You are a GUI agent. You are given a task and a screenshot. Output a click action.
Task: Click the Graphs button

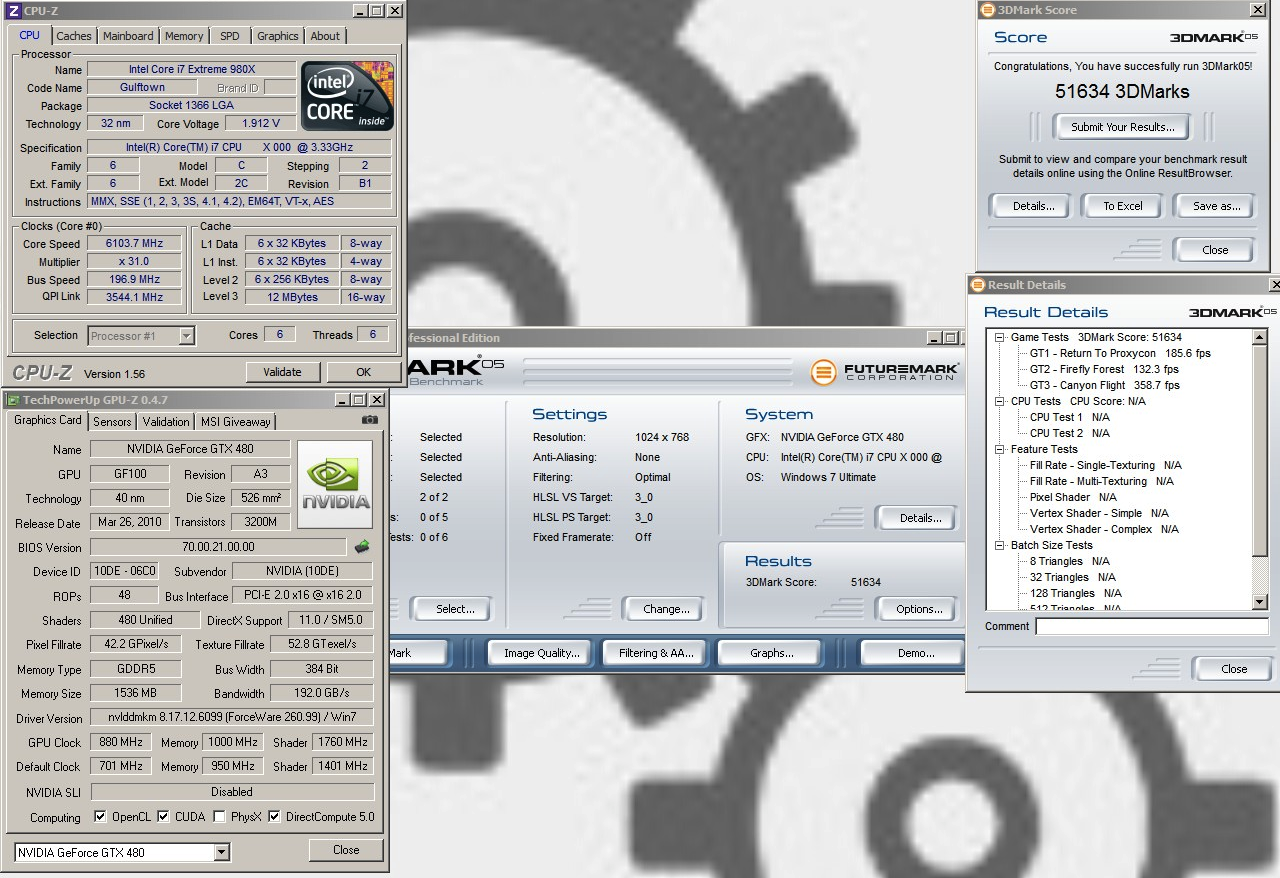(x=771, y=653)
